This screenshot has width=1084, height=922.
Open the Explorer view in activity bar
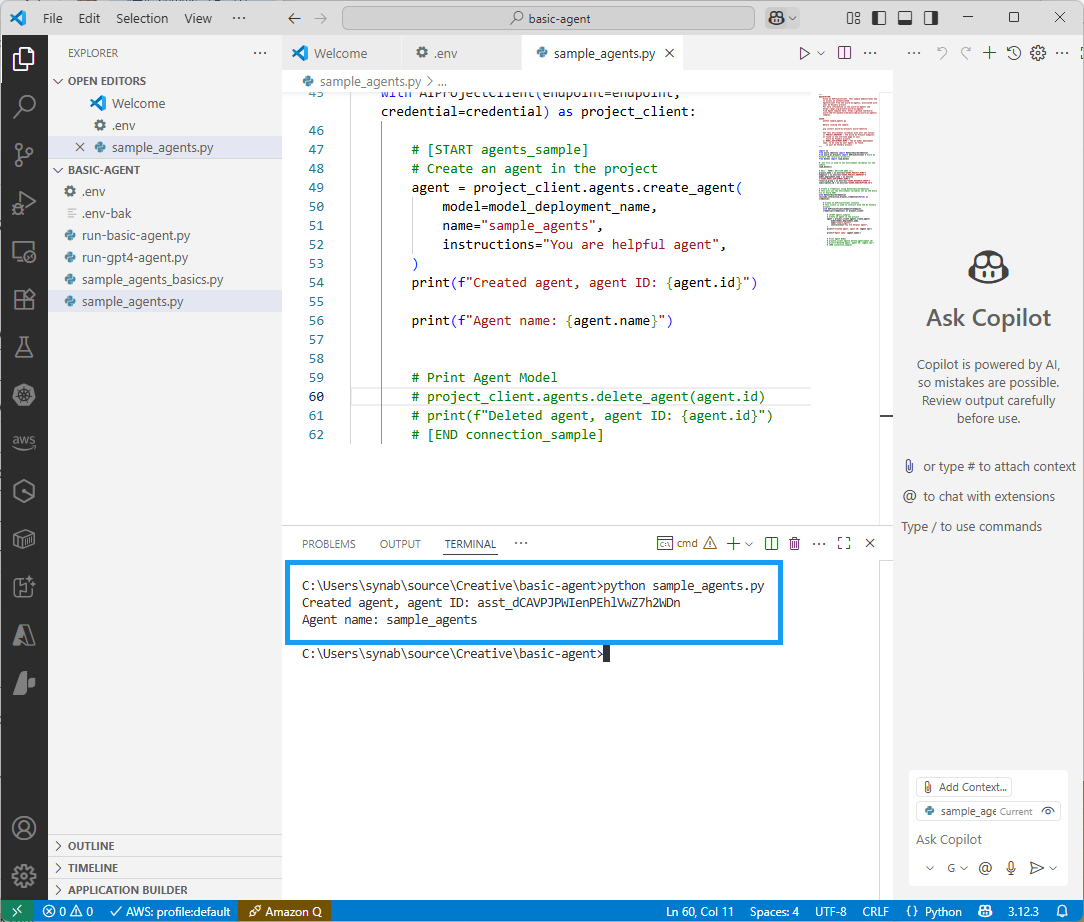[24, 59]
